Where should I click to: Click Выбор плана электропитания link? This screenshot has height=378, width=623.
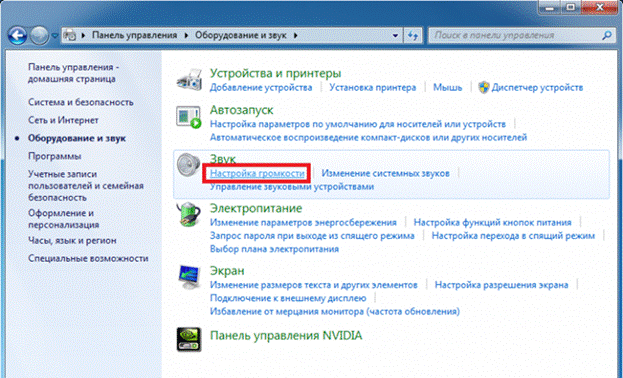click(274, 249)
